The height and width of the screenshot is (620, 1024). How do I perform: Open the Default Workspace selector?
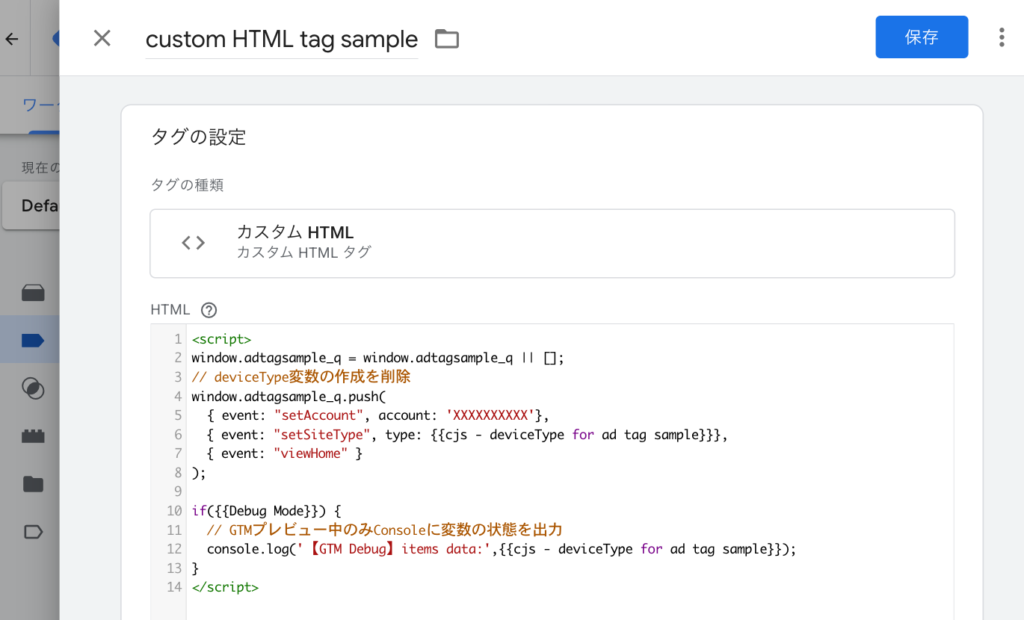(x=38, y=206)
